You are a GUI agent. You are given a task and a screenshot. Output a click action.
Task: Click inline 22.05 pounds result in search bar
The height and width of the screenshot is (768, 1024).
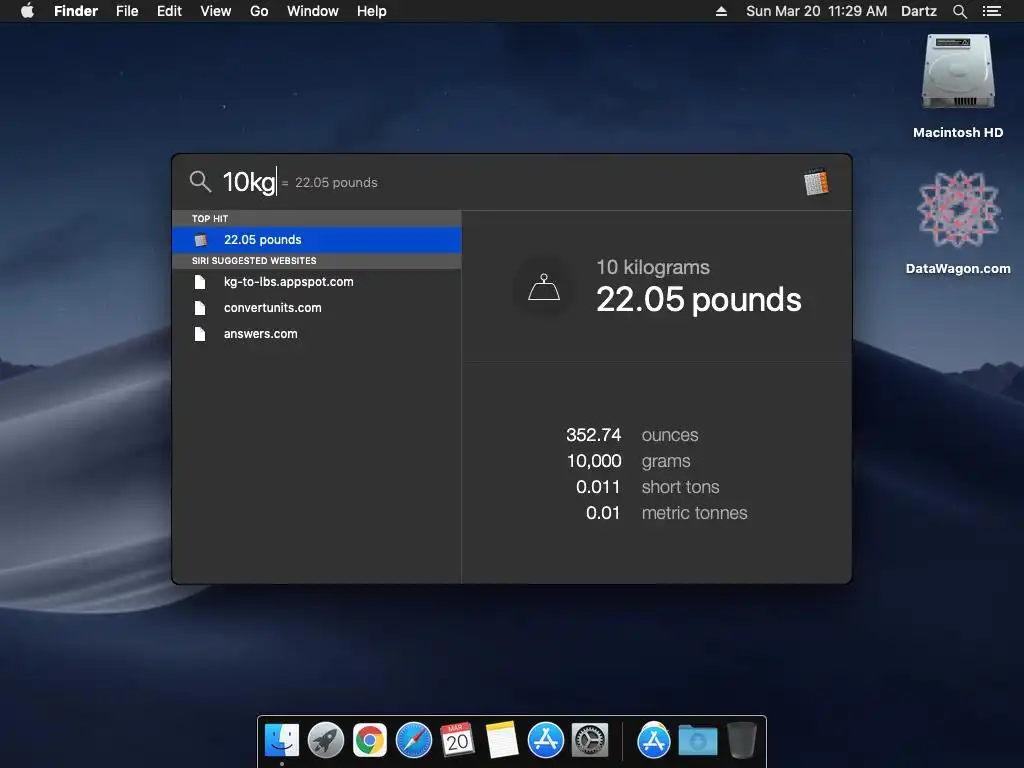(x=336, y=183)
